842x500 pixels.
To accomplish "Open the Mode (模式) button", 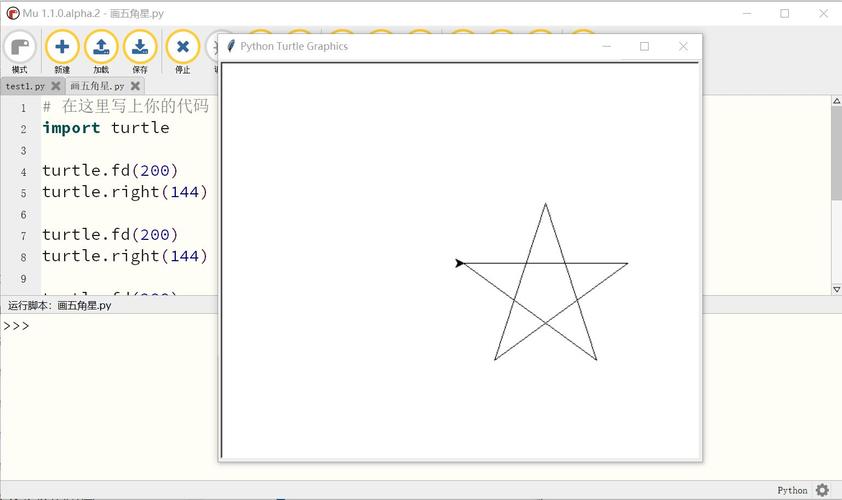I will pyautogui.click(x=20, y=52).
